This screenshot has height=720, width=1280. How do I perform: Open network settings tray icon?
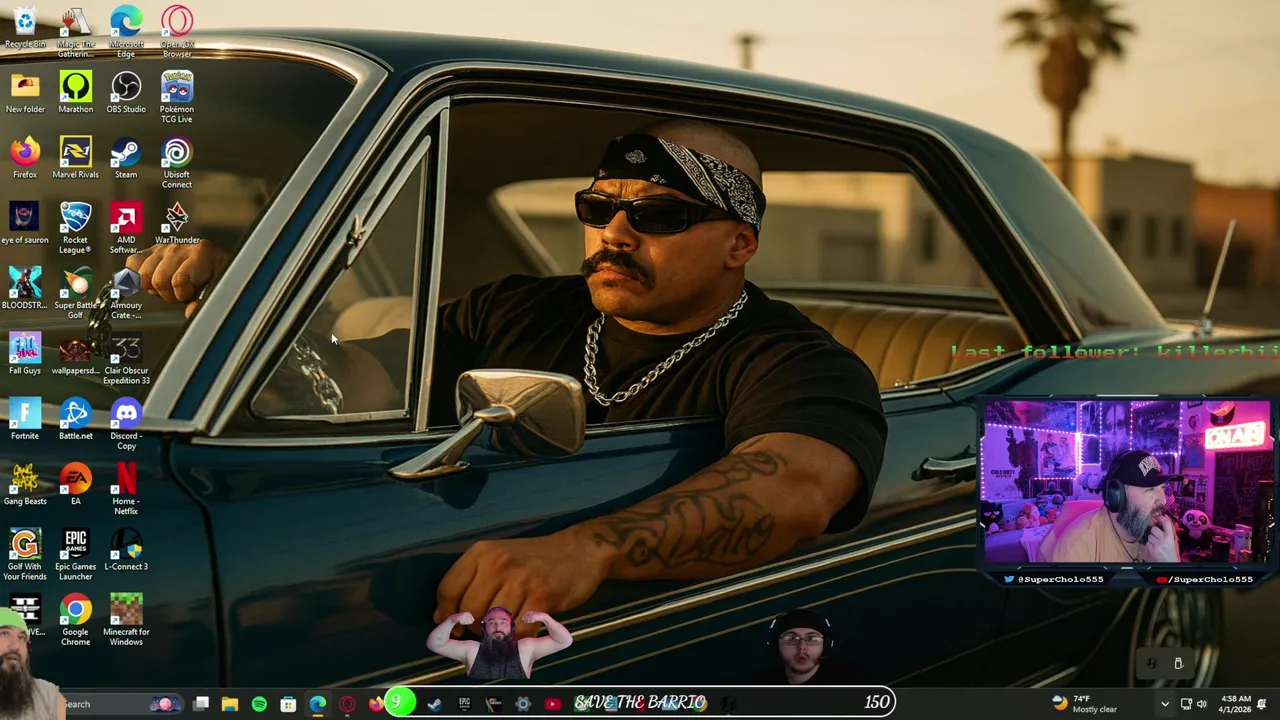(1186, 704)
